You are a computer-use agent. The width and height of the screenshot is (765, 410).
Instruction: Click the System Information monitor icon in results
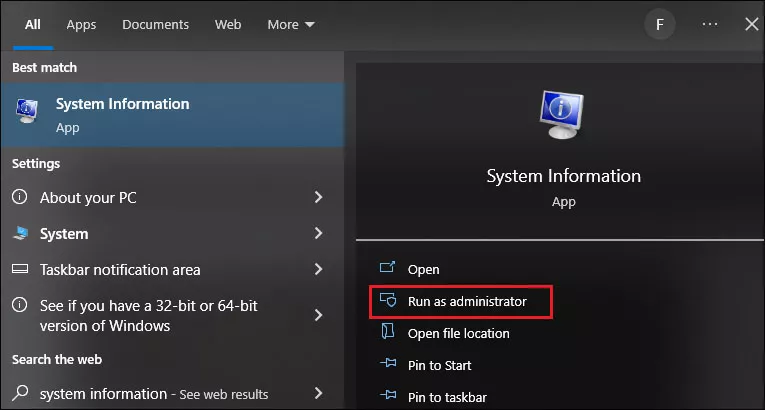[x=27, y=111]
